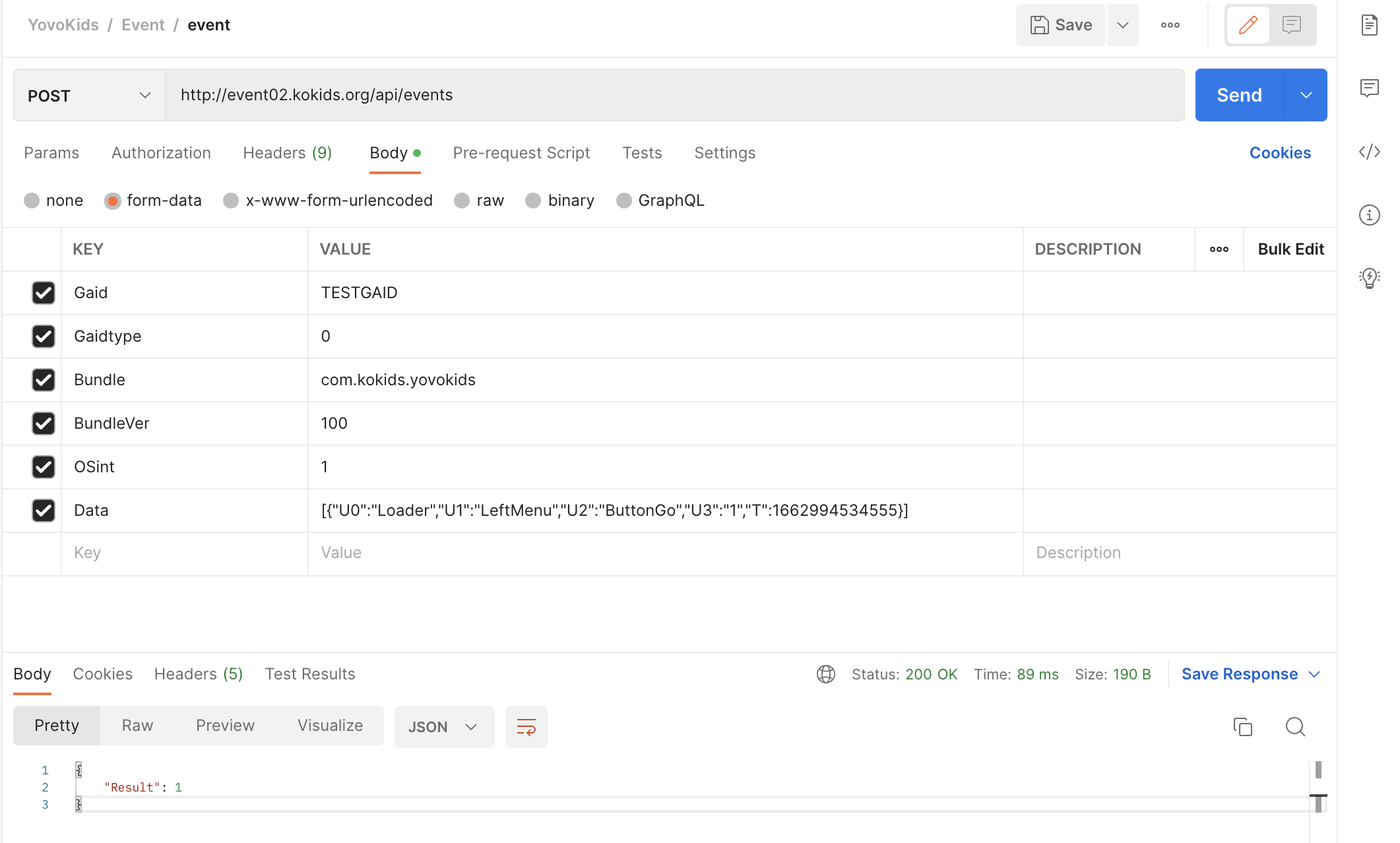The height and width of the screenshot is (843, 1400).
Task: Click the request info icon
Action: coord(1369,215)
